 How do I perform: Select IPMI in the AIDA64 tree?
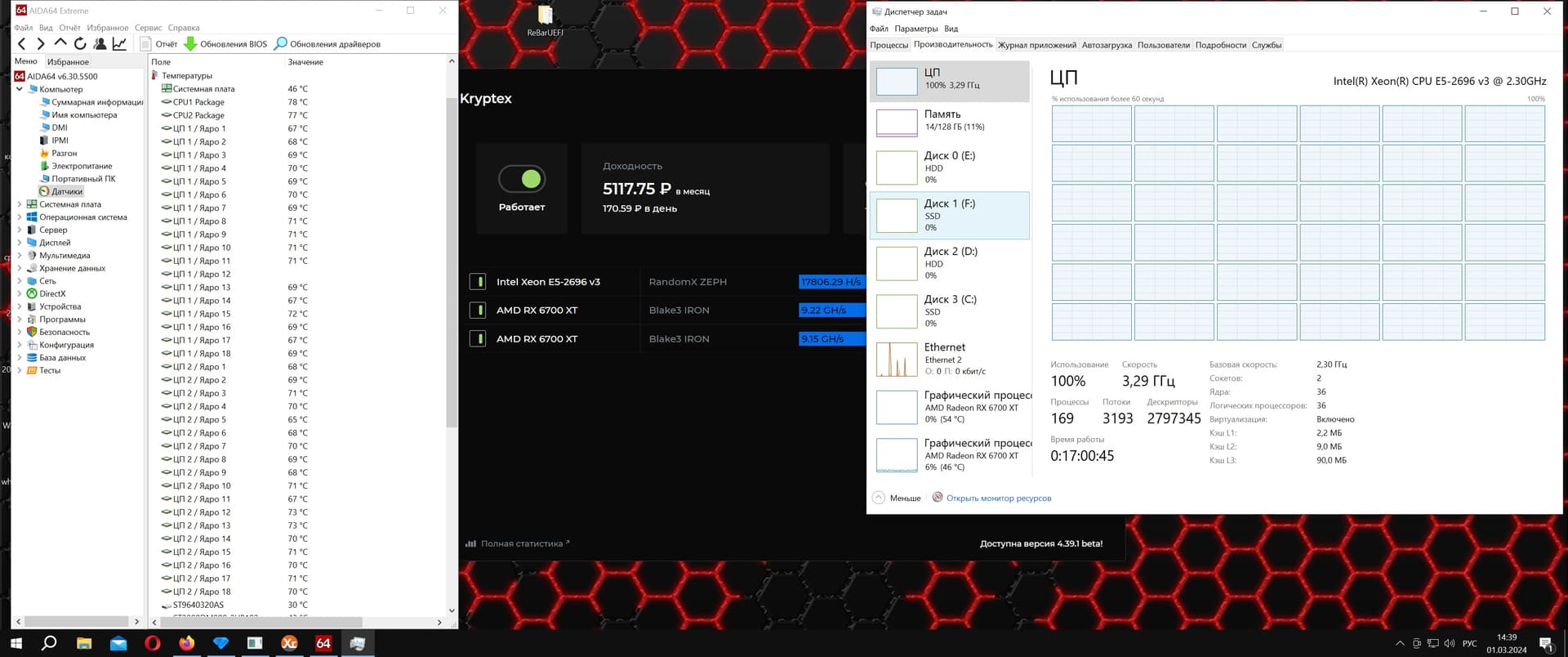click(54, 141)
